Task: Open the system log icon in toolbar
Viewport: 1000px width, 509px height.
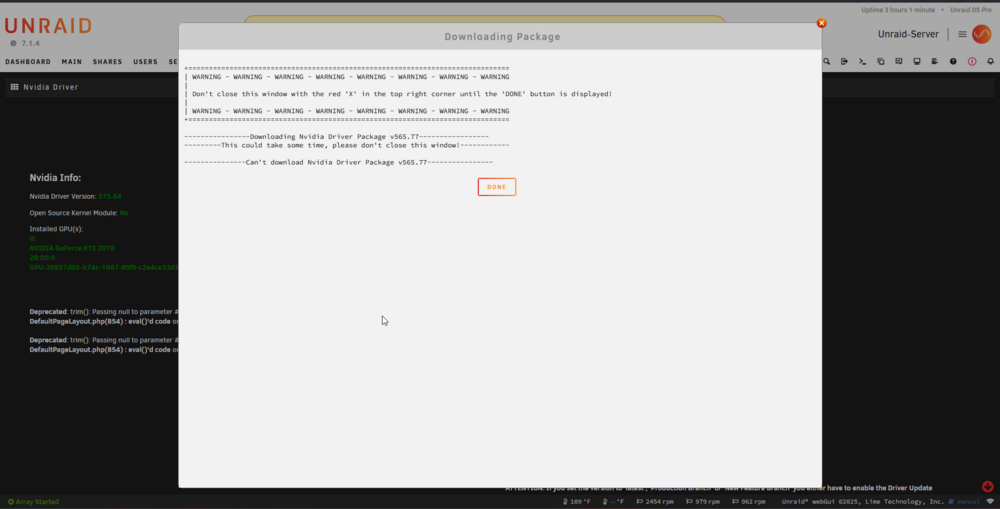Action: 934,61
